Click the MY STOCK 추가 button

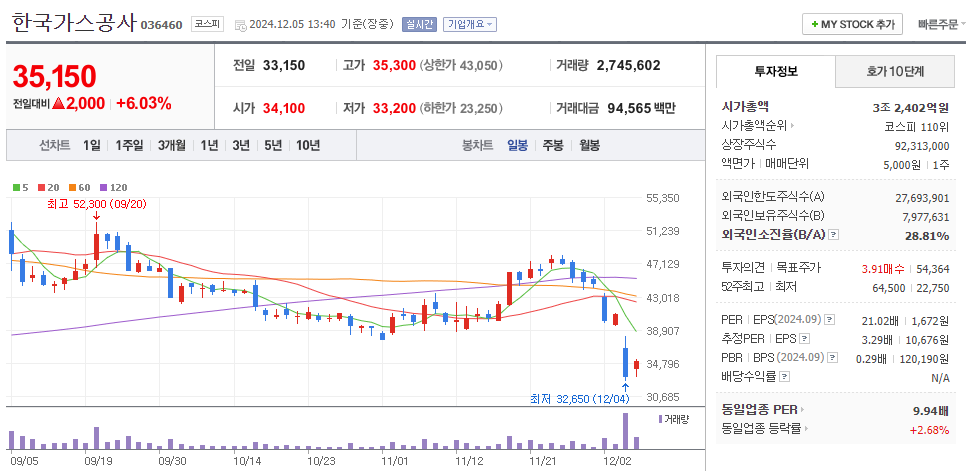tap(852, 24)
